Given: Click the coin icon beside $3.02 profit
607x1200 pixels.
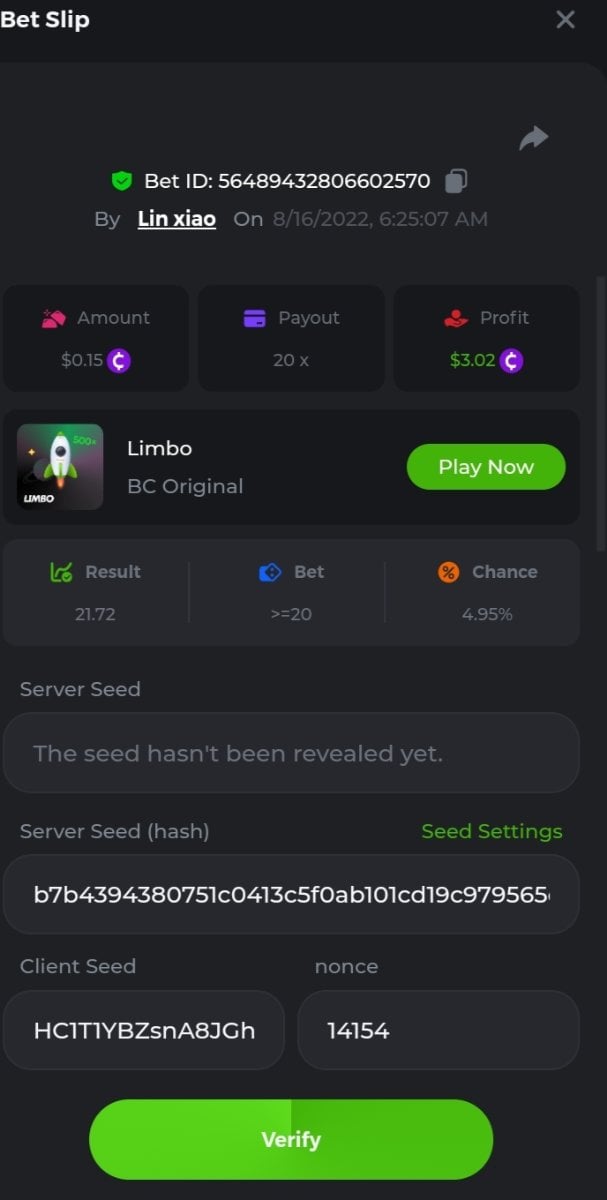Looking at the screenshot, I should pyautogui.click(x=511, y=360).
